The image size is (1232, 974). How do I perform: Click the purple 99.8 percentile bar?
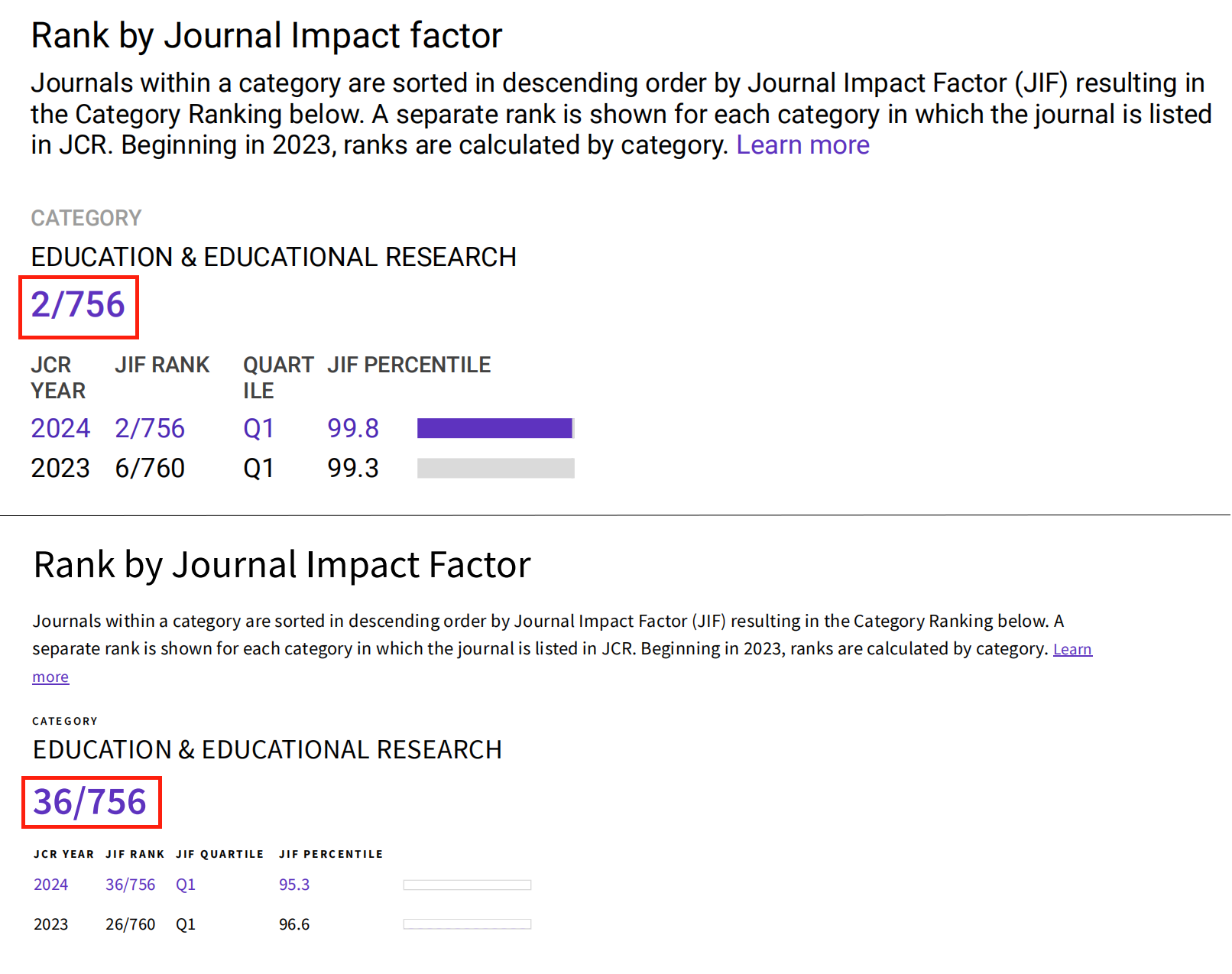click(x=495, y=428)
